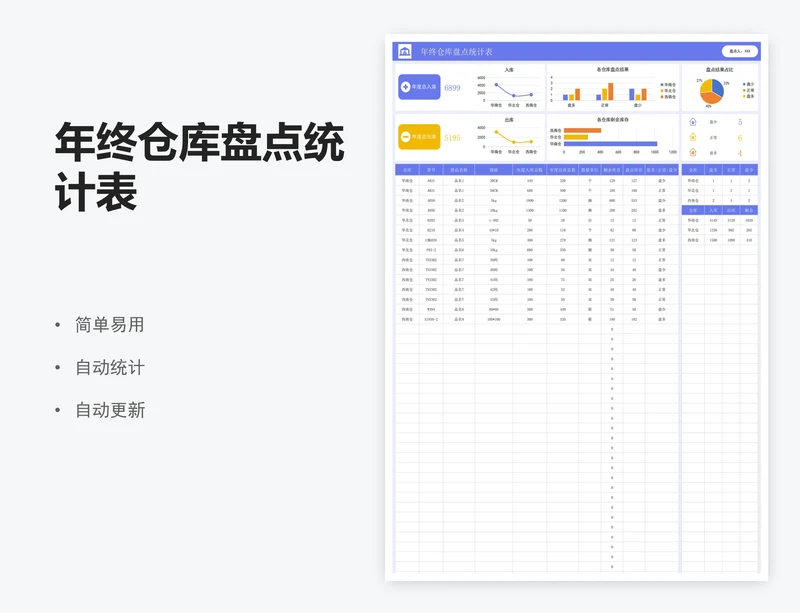
Task: Click the yellow house icon beside count 6
Action: [x=693, y=137]
